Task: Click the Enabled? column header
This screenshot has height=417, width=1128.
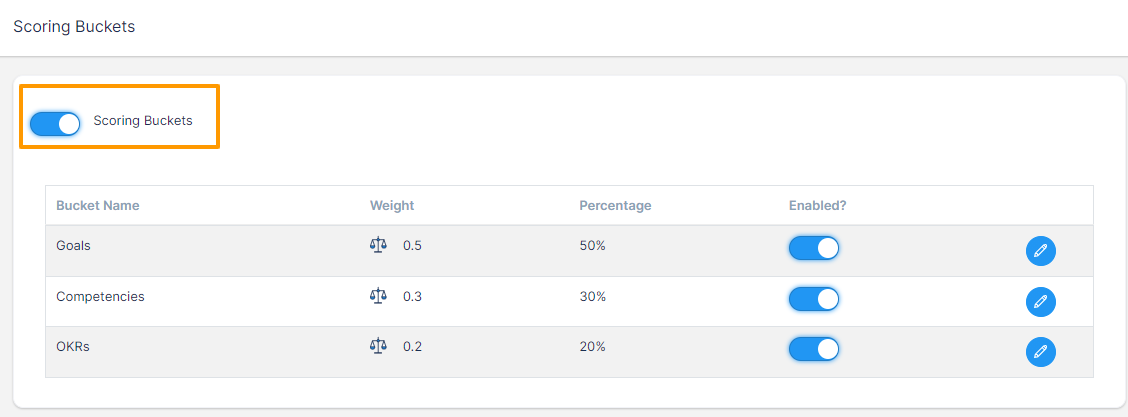Action: pyautogui.click(x=817, y=206)
